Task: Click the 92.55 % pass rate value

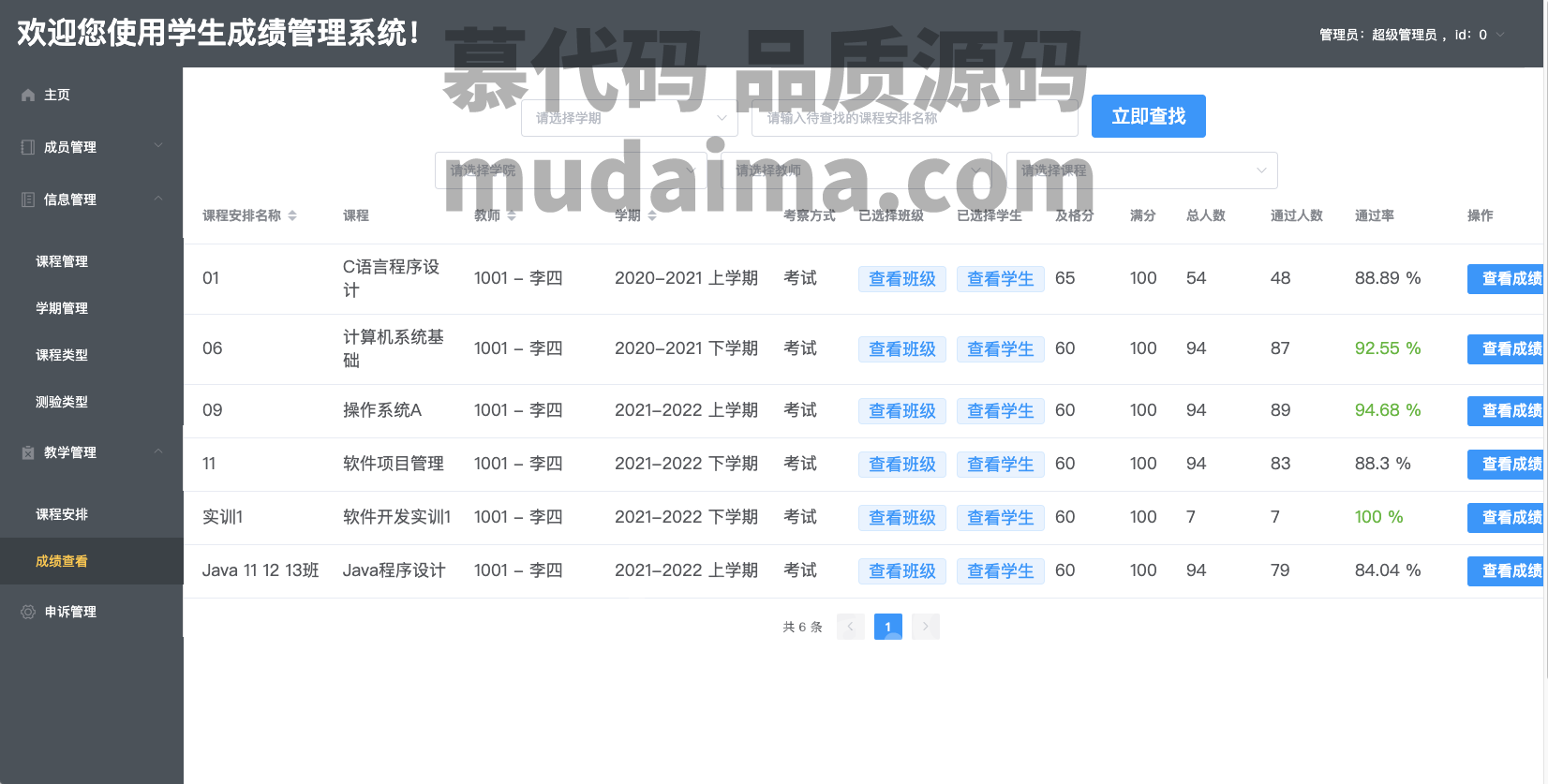Action: coord(1388,348)
